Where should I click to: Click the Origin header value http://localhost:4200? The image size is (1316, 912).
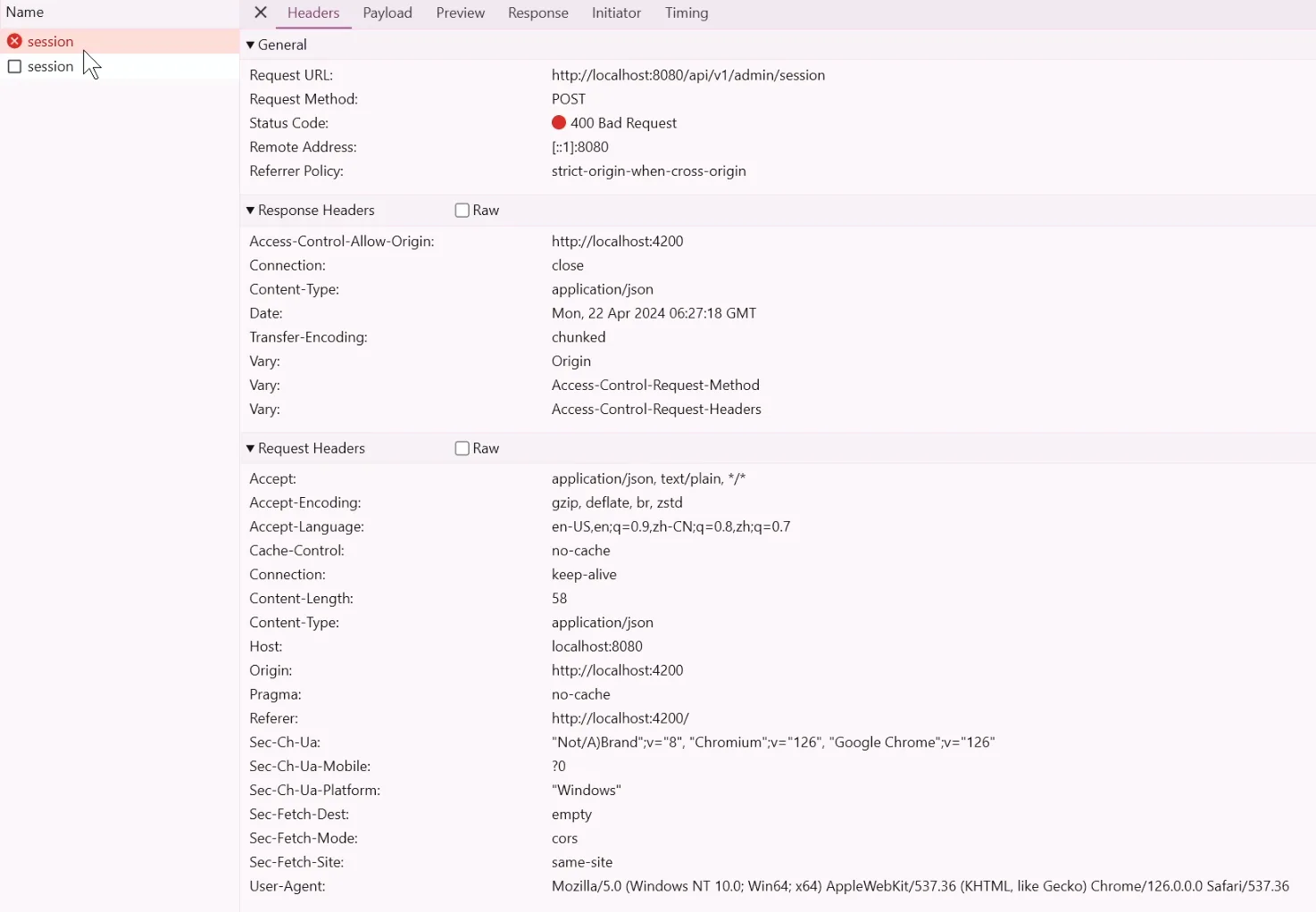[x=618, y=671]
